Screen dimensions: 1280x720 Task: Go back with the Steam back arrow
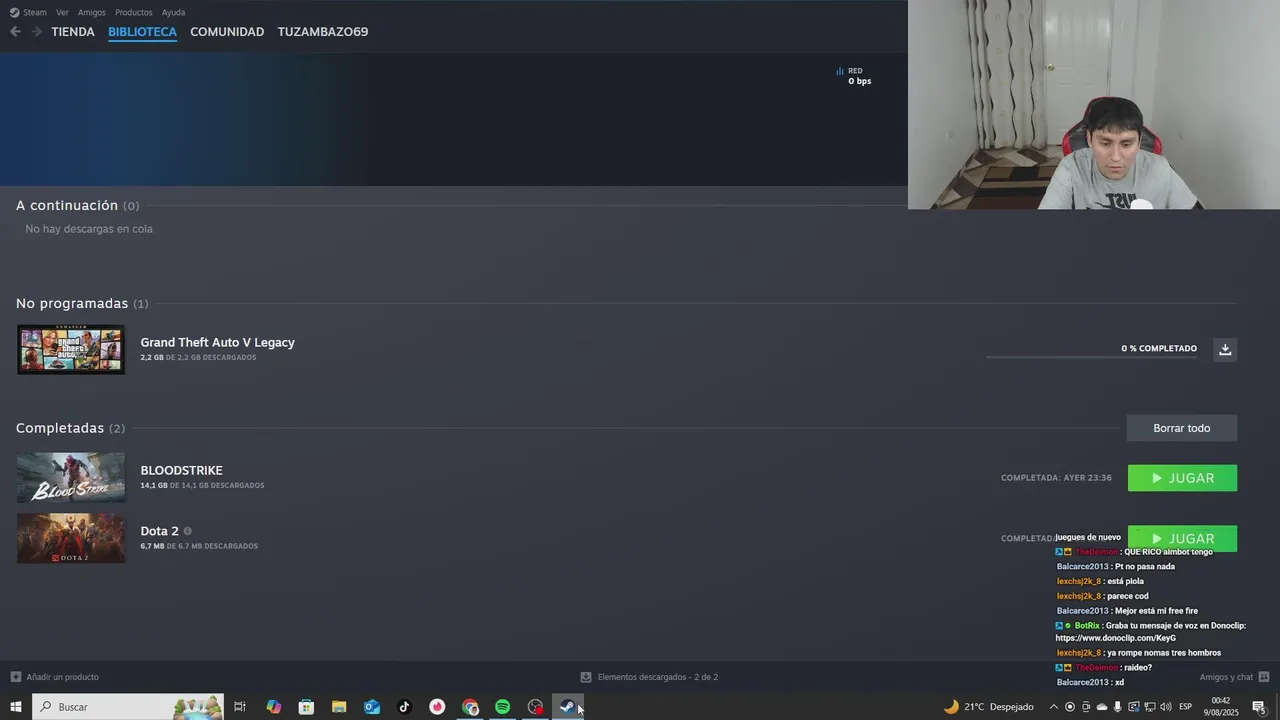pyautogui.click(x=15, y=32)
